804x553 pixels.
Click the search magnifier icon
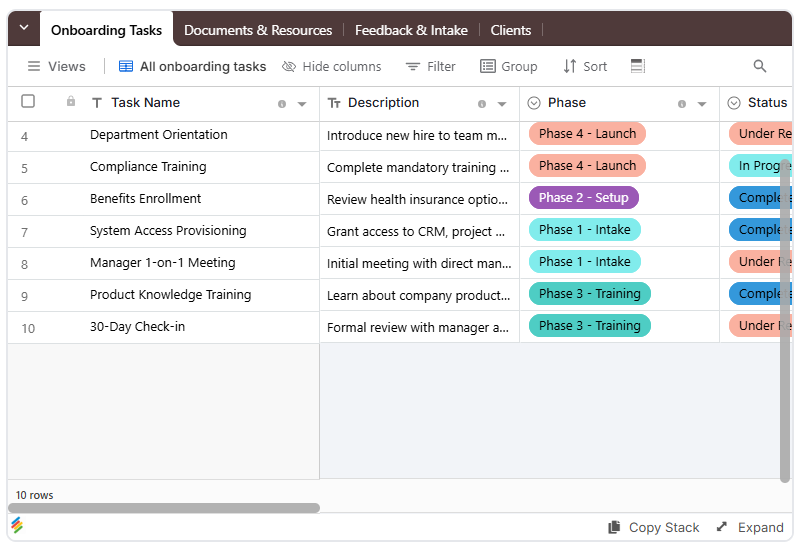tap(759, 66)
